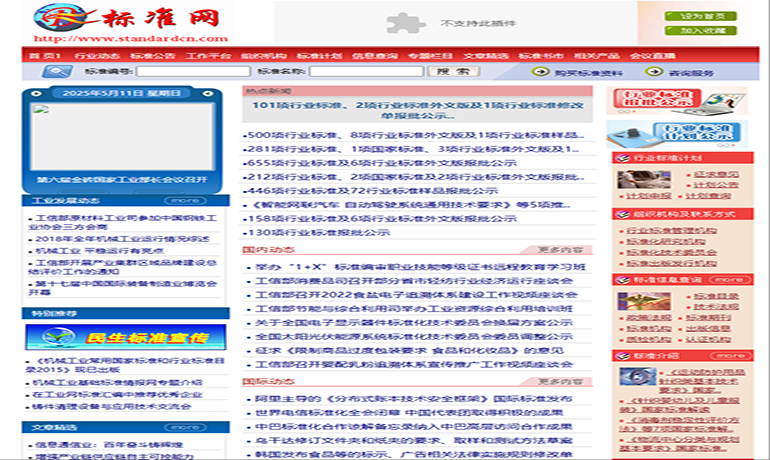
Task: Click the 标准信息查询 section header icon
Action: click(x=622, y=280)
